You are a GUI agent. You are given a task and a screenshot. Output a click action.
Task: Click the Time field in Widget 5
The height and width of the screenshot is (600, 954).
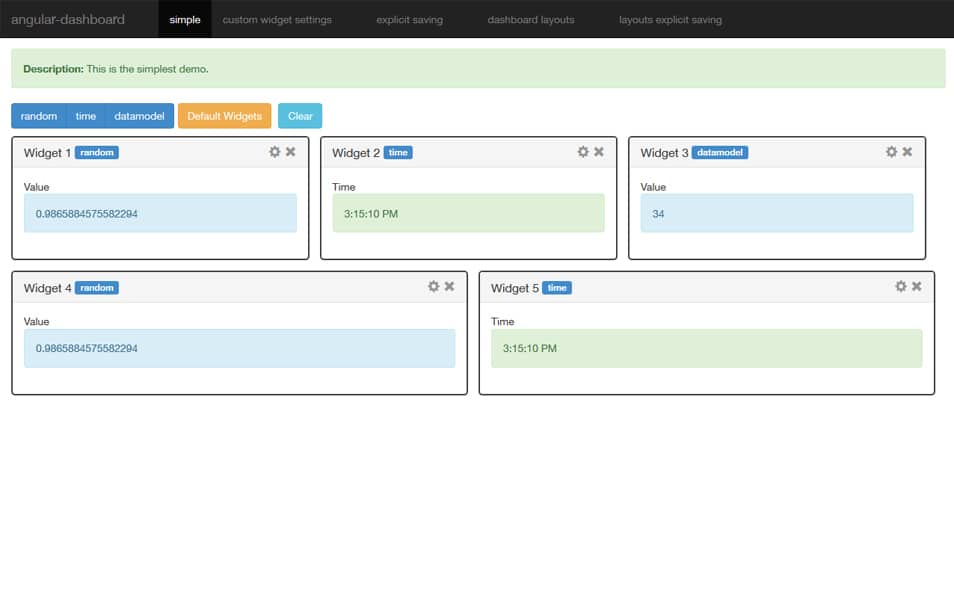[705, 348]
